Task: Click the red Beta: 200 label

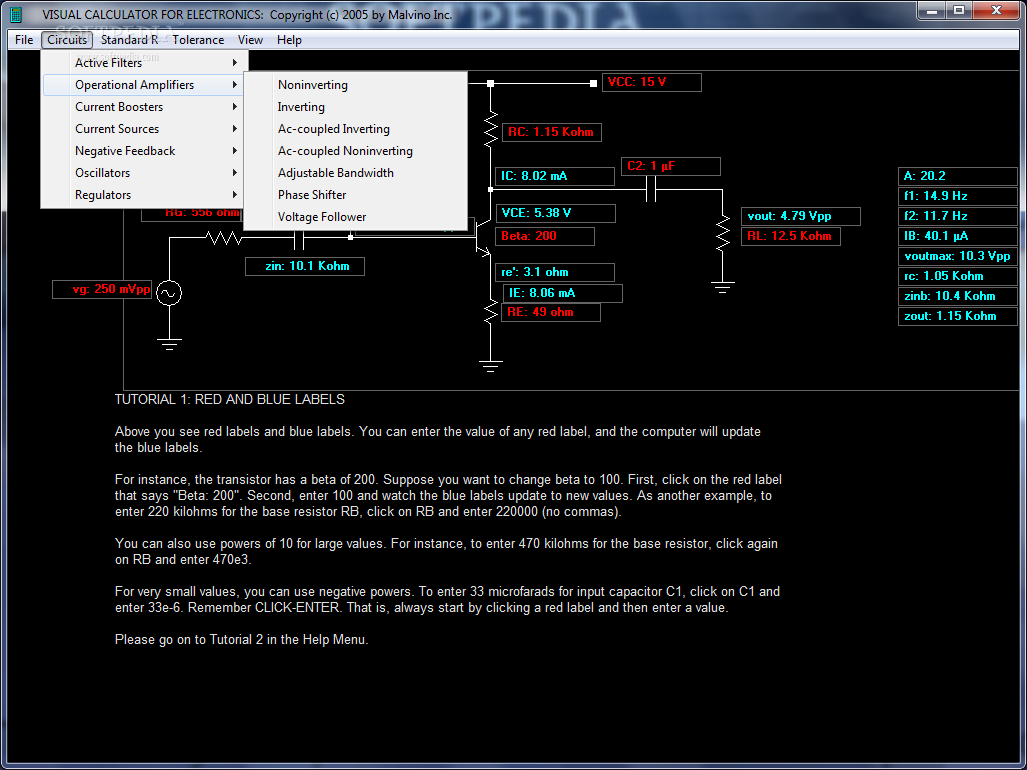Action: pos(545,236)
